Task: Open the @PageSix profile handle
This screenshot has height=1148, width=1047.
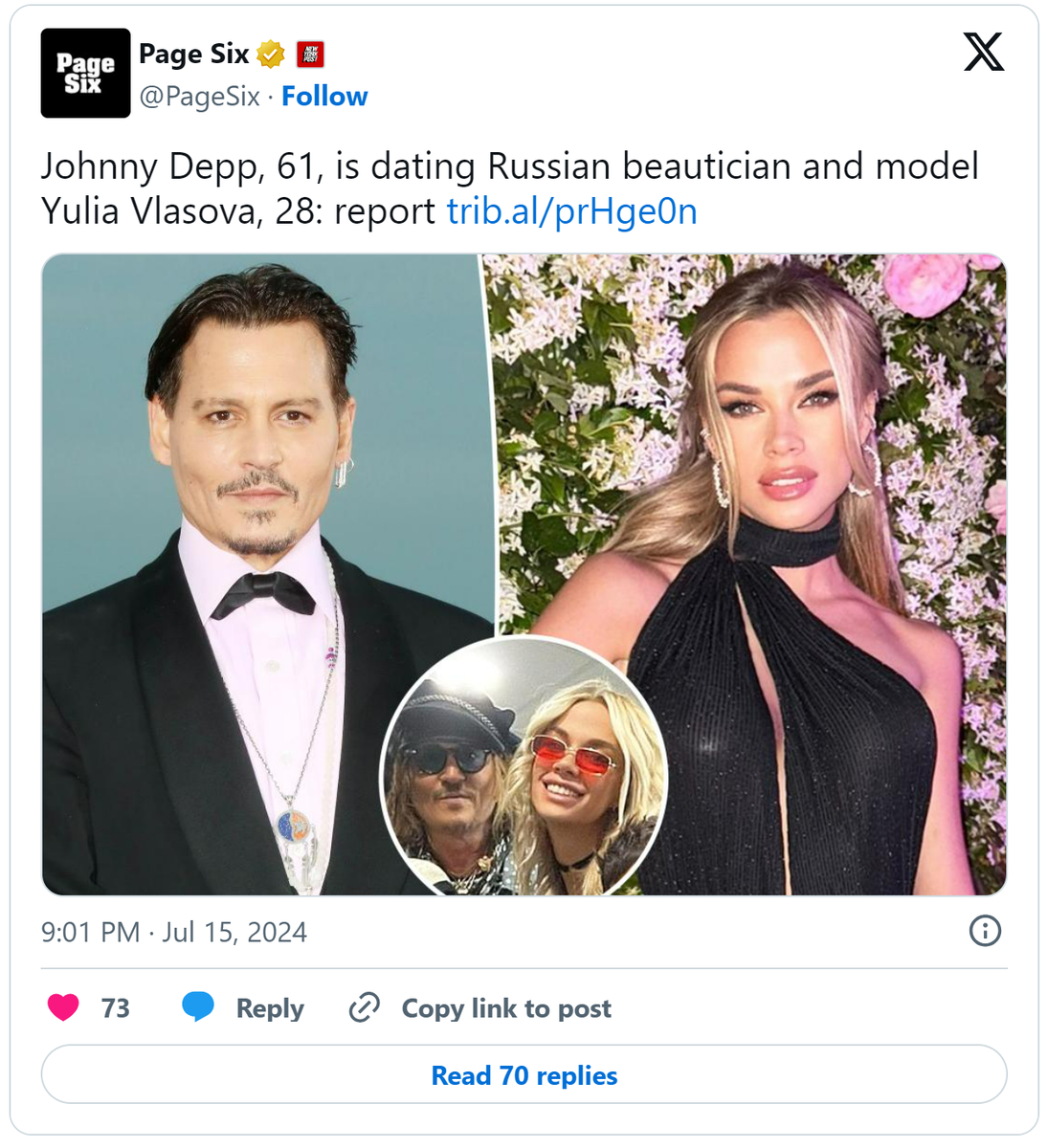Action: coord(199,96)
